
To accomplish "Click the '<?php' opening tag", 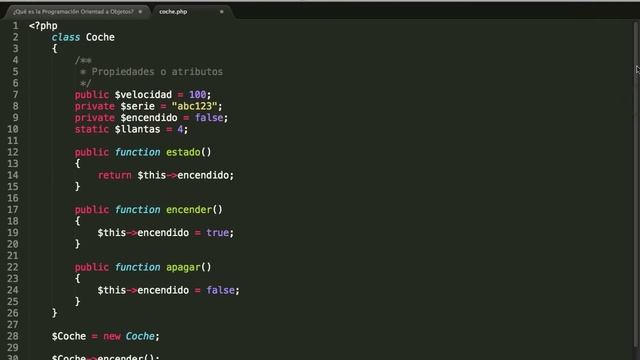I will [43, 26].
